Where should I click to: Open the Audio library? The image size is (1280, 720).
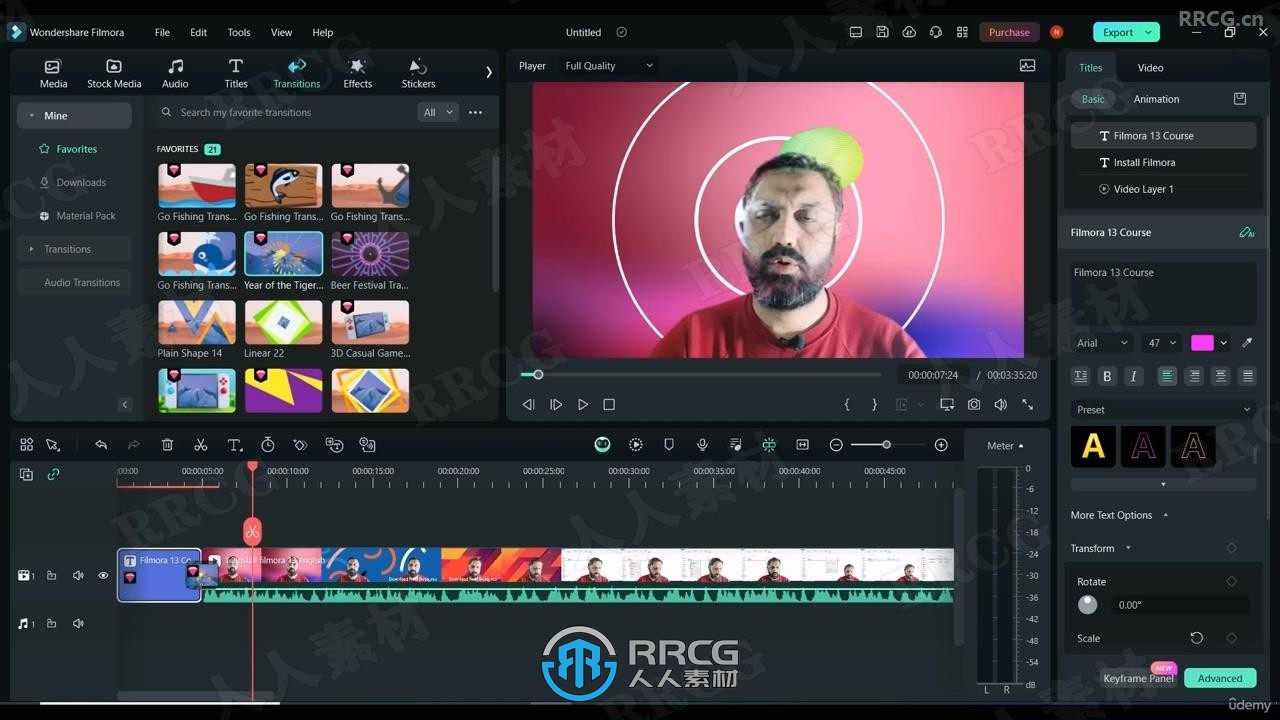175,73
